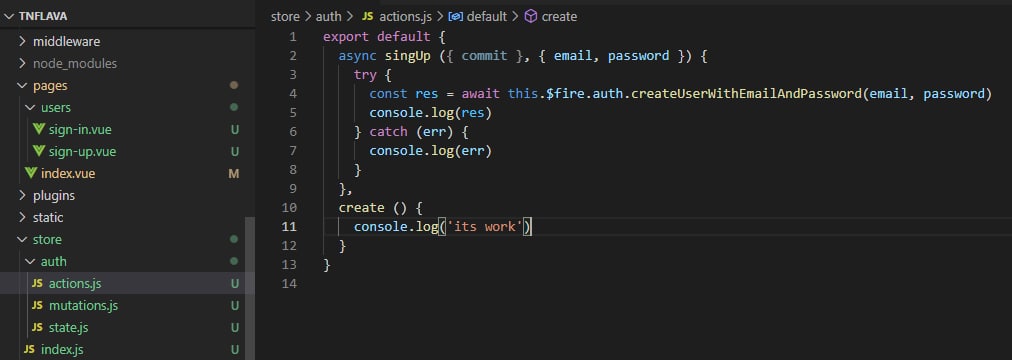Open mutations.js file
1012x360 pixels.
pyautogui.click(x=83, y=305)
